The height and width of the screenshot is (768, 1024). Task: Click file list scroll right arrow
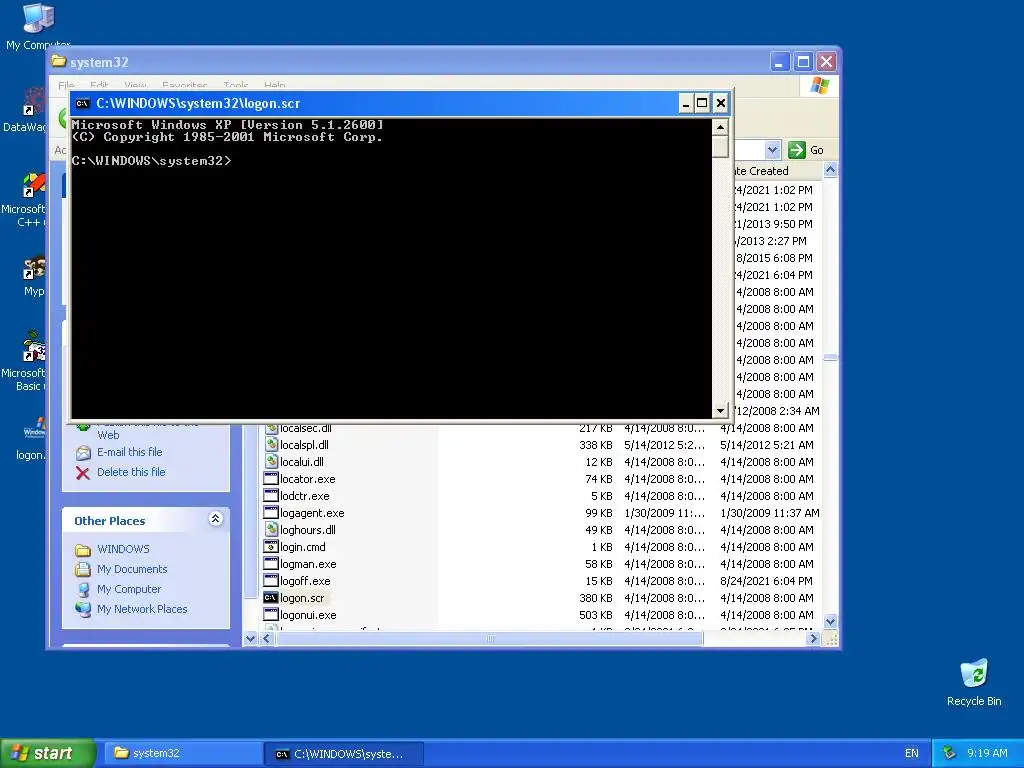[x=813, y=639]
